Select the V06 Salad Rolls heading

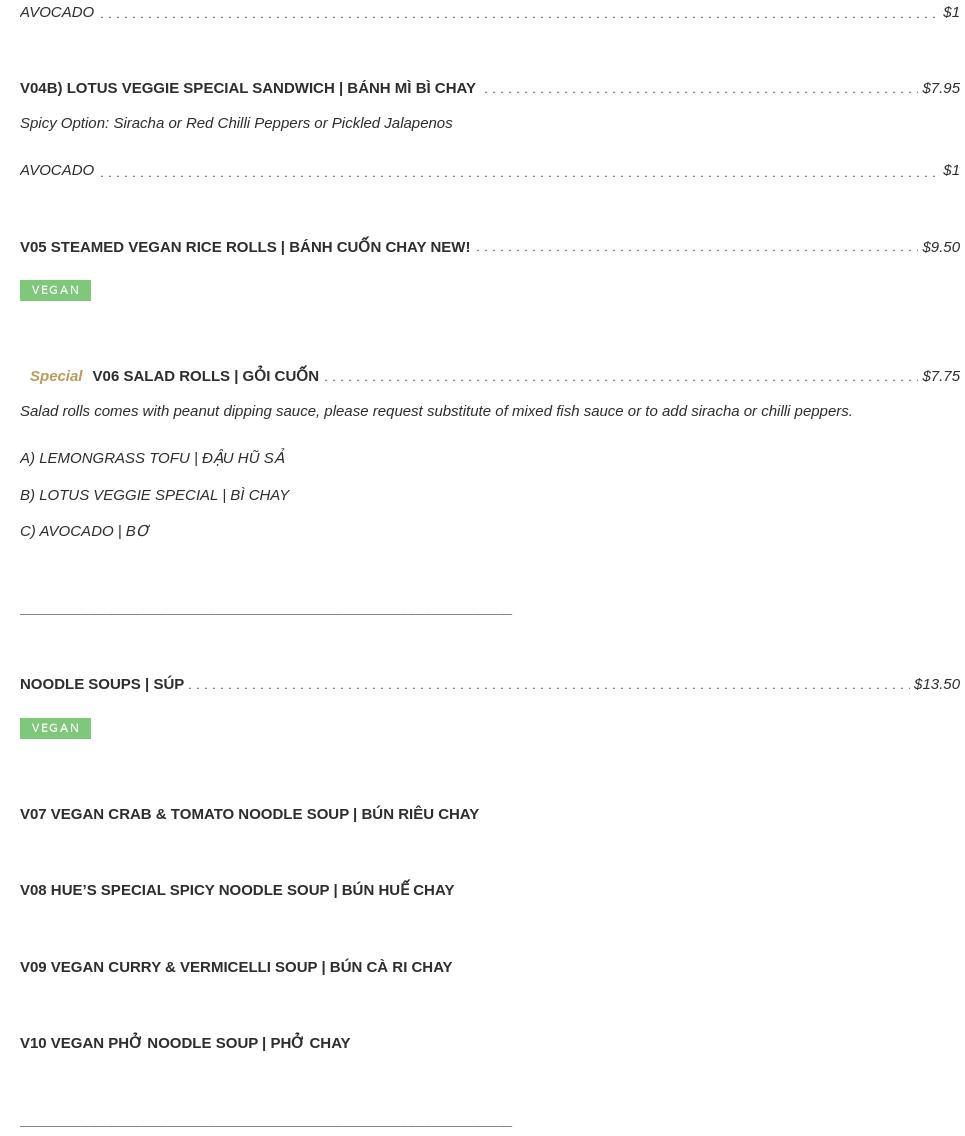206,375
